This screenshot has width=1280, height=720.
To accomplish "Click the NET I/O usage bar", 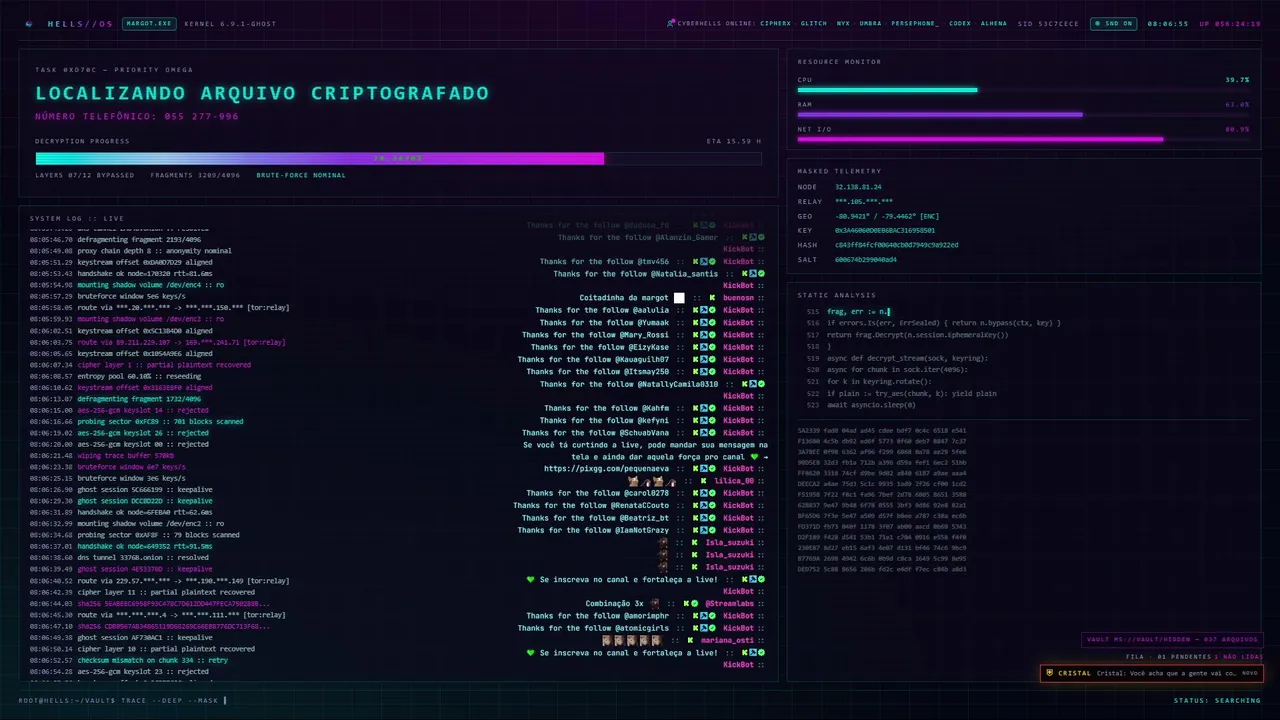I will (x=1023, y=139).
